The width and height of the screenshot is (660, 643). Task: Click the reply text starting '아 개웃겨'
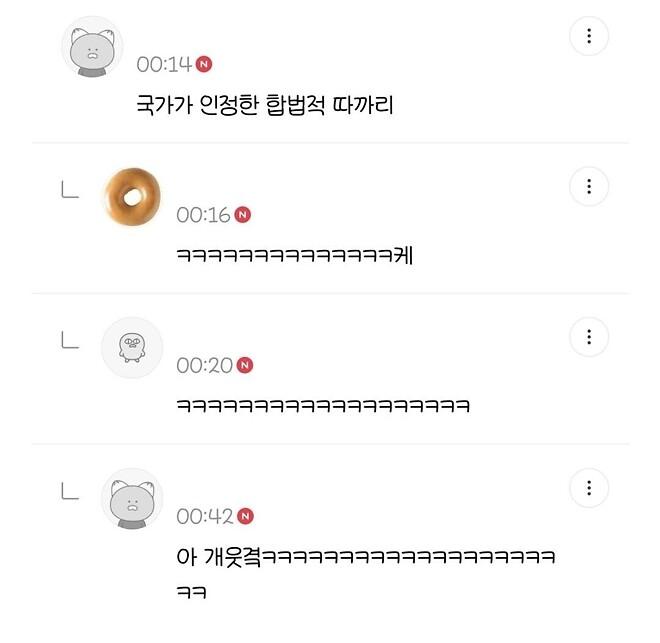(364, 557)
